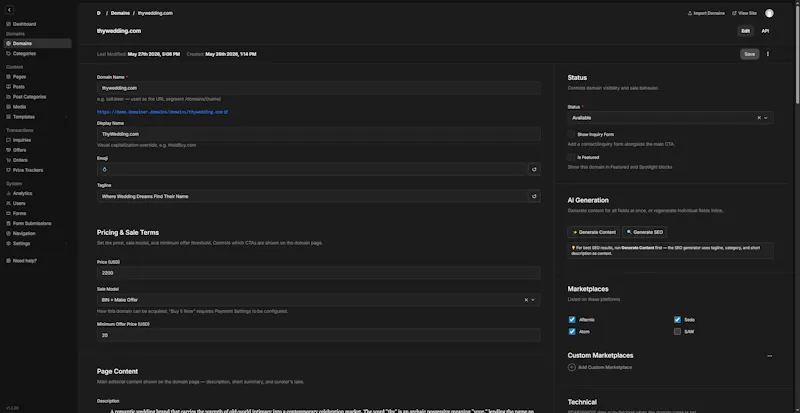800x413 pixels.
Task: Expand the Templates submenu chevron
Action: pos(66,117)
